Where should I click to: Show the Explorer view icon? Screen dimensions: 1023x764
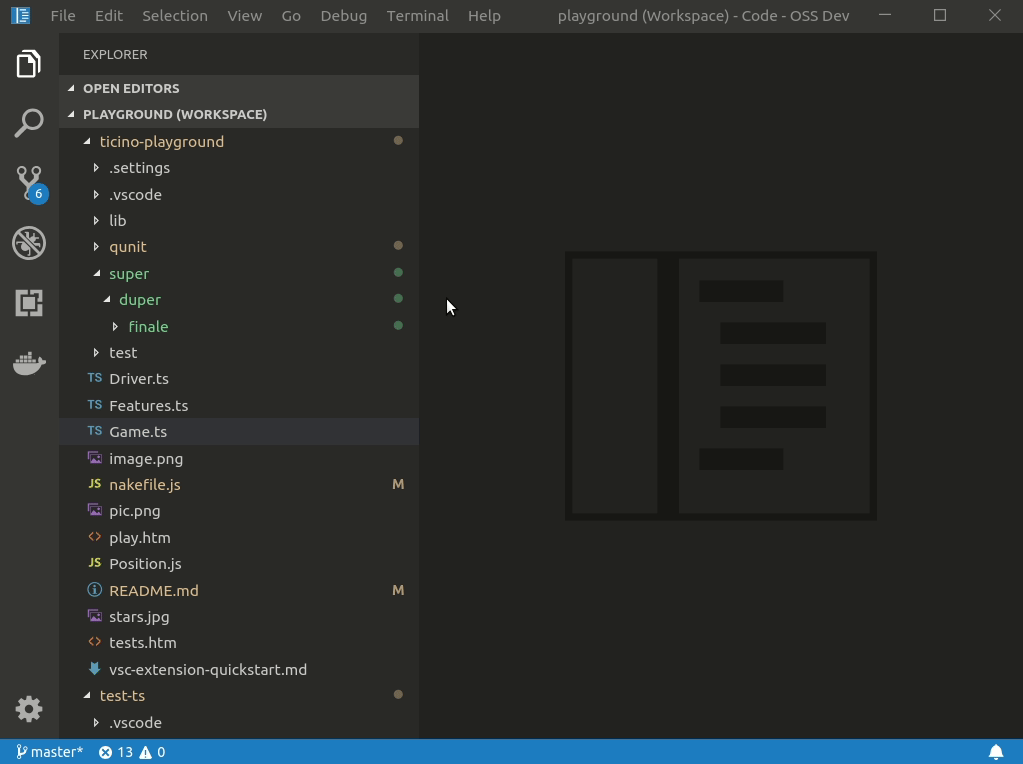[x=29, y=62]
